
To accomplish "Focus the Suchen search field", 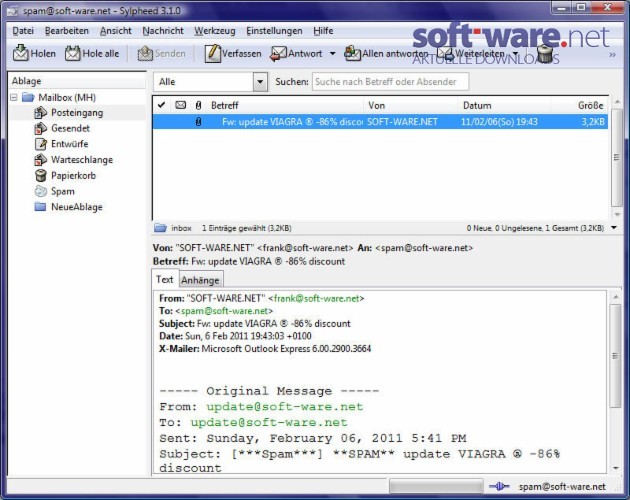I will click(x=390, y=82).
